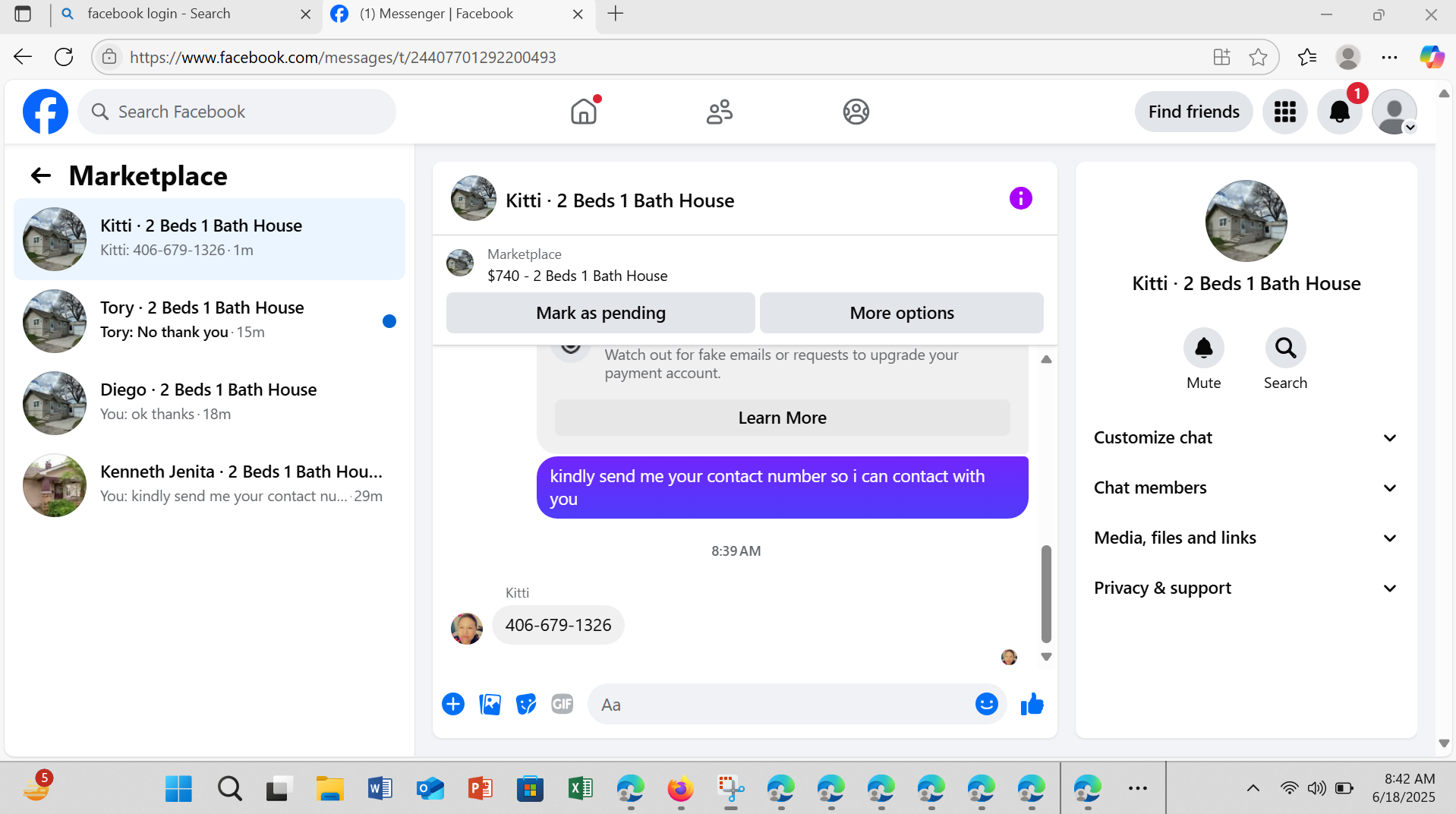The height and width of the screenshot is (814, 1456).
Task: Expand the Chat members section
Action: [x=1245, y=488]
